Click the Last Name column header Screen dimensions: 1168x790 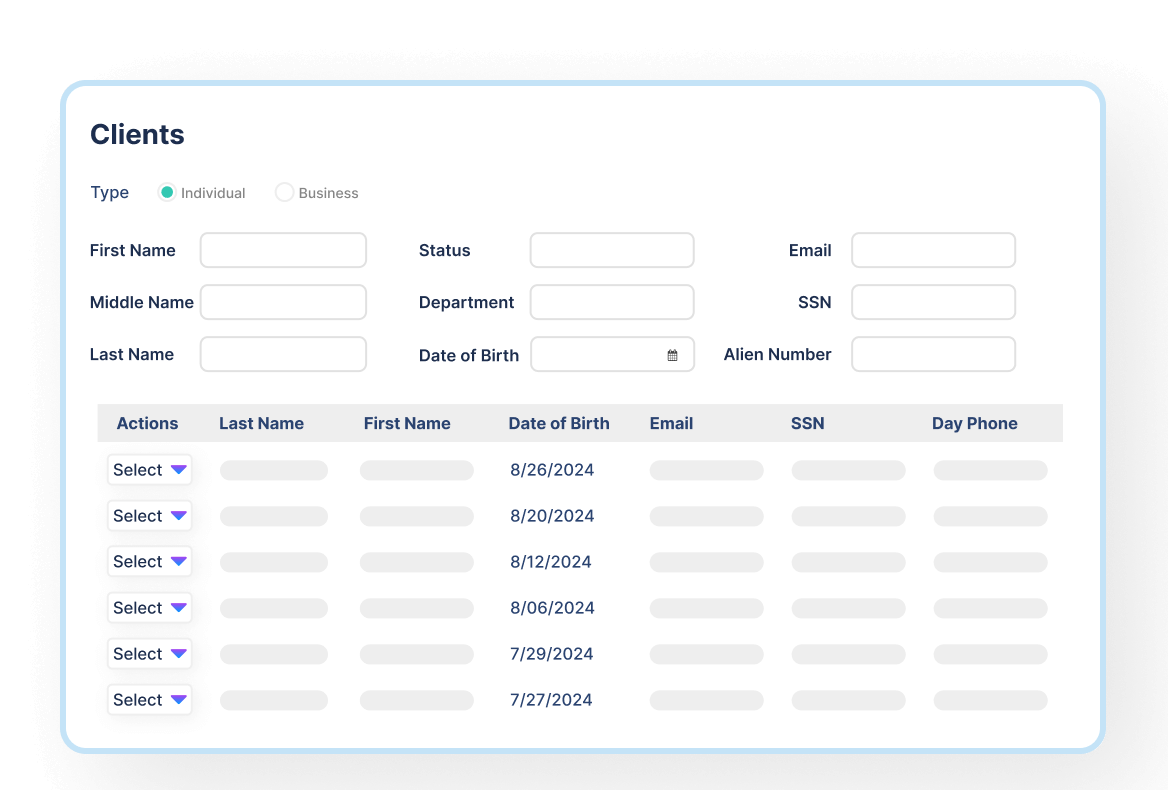[x=261, y=423]
